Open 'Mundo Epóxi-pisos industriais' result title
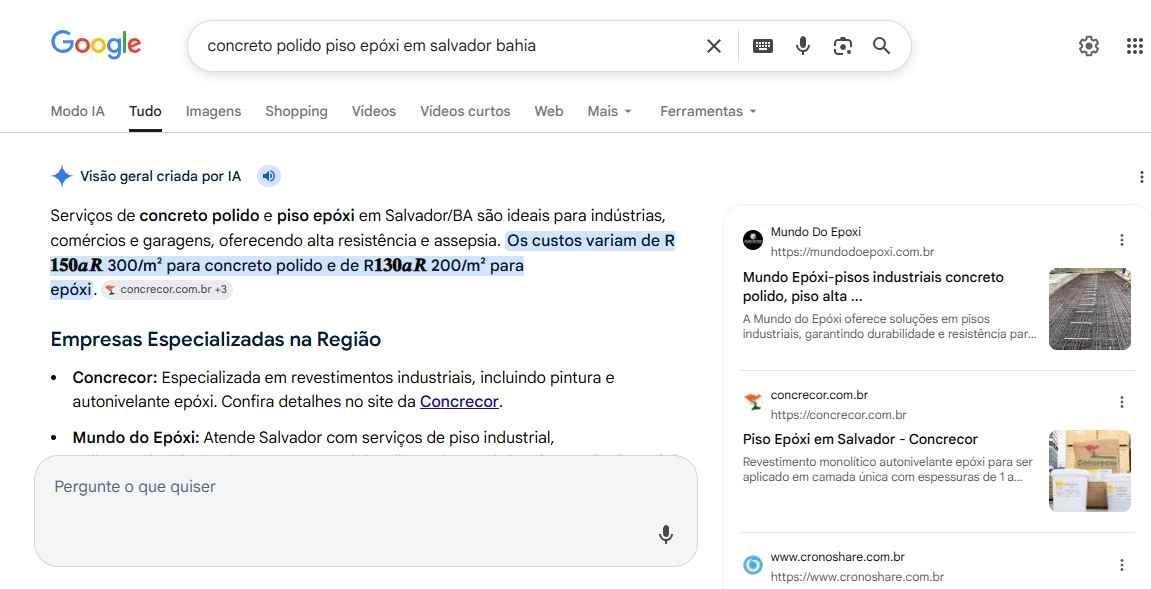 (x=874, y=286)
